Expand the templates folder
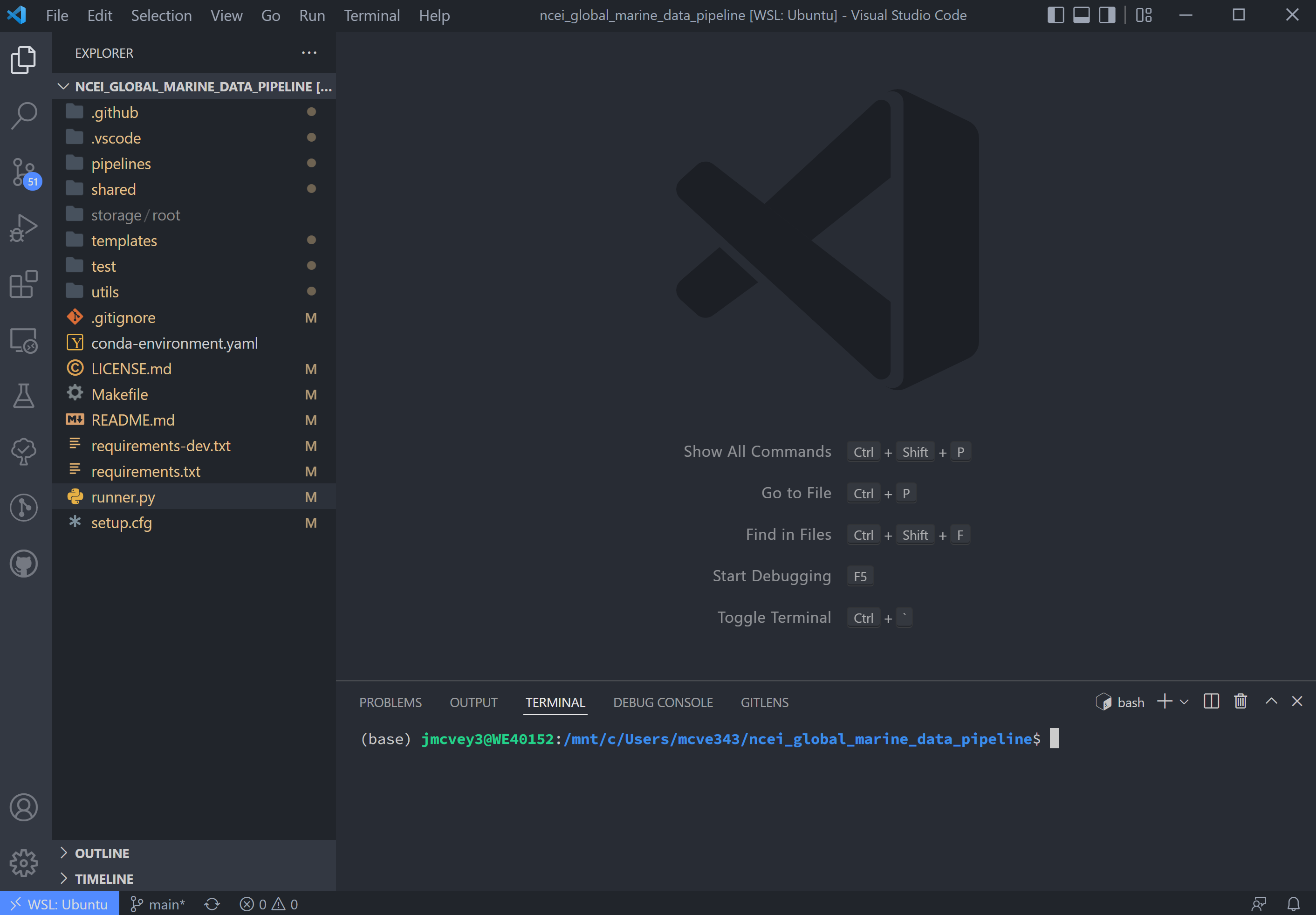 (x=194, y=241)
